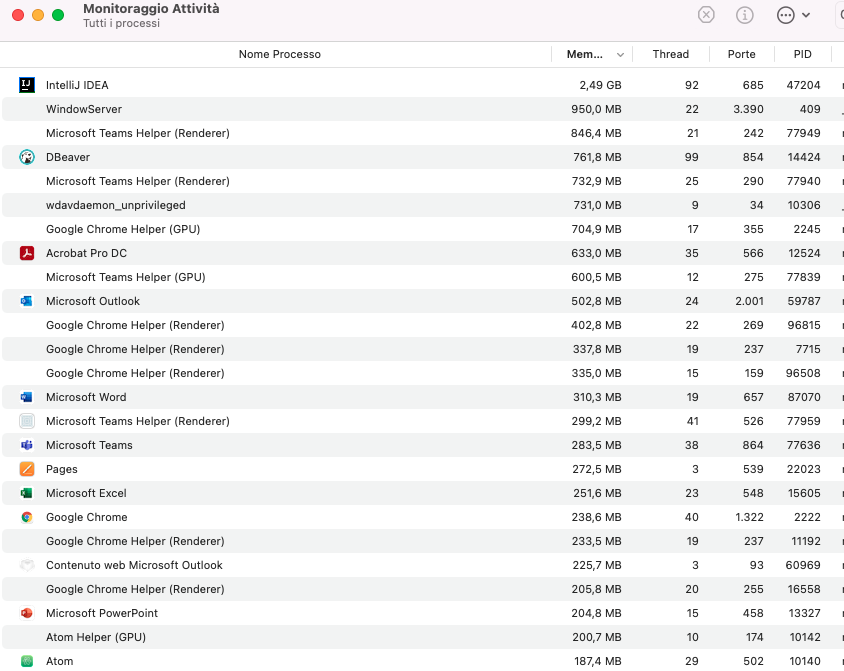844x671 pixels.
Task: Click the Microsoft Excel icon
Action: tap(26, 493)
